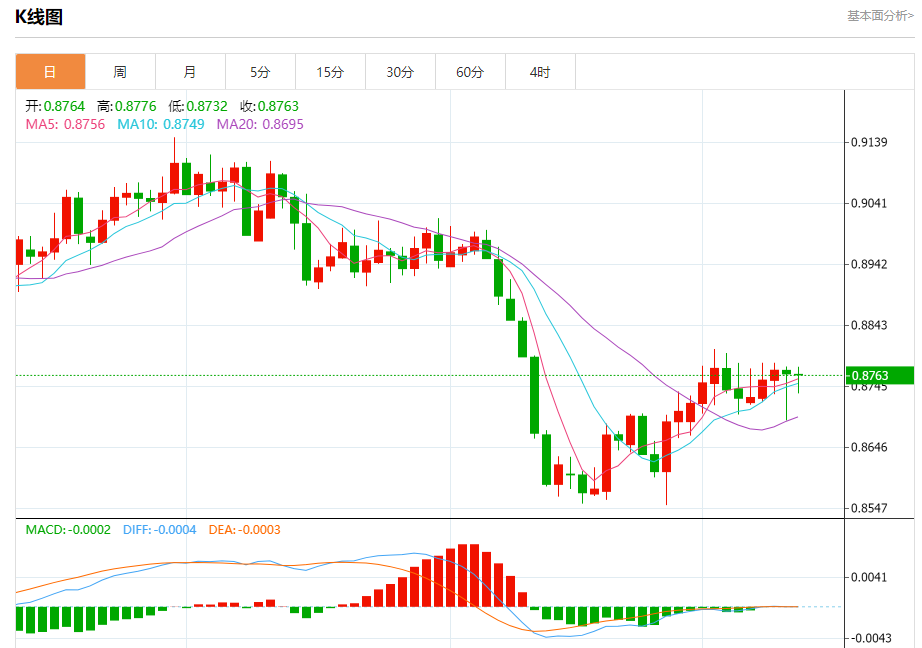Screen dimensions: 922x648
Task: Click the 0.9041 price axis label
Action: coord(869,203)
